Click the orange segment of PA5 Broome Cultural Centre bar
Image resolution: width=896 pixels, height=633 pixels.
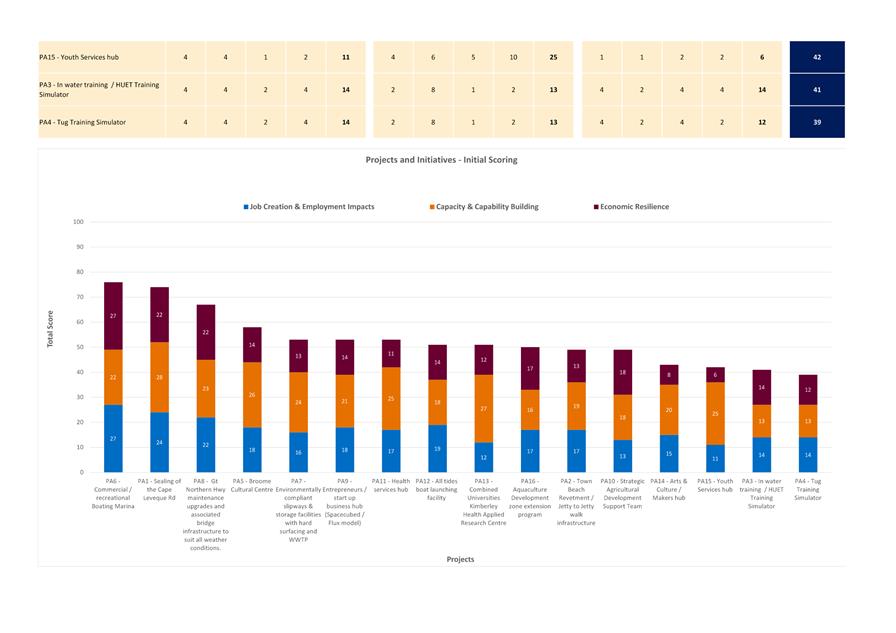click(x=253, y=394)
